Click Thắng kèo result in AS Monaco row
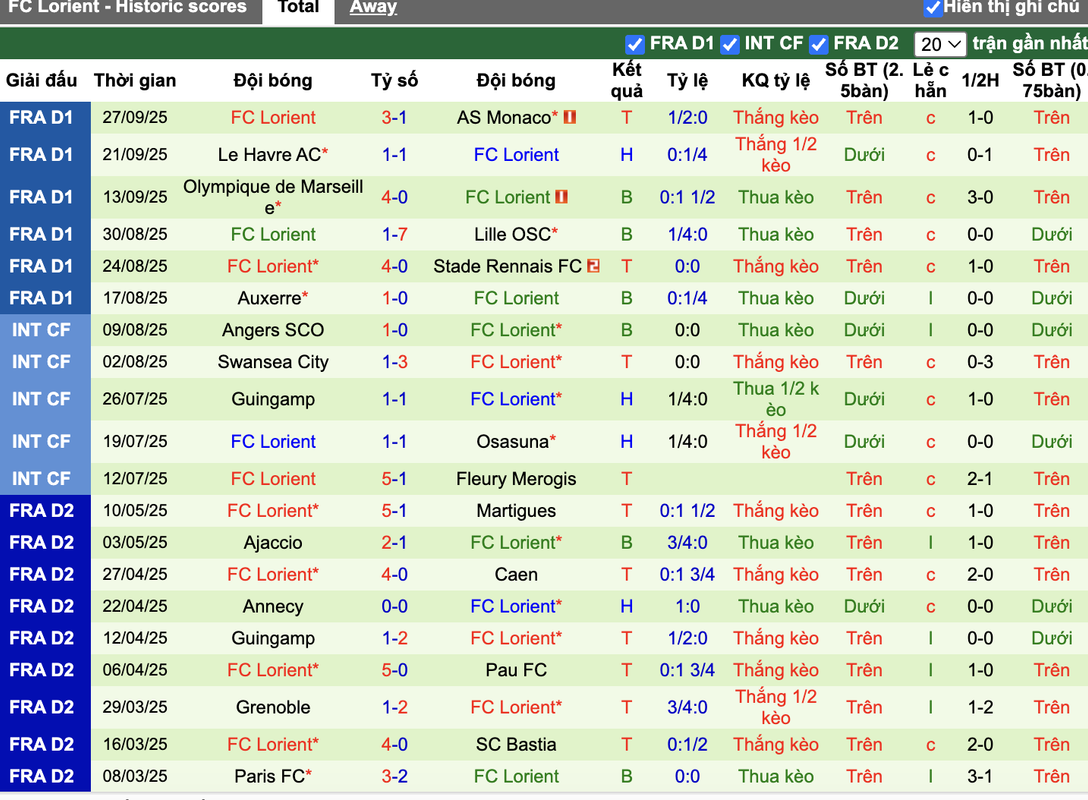1088x800 pixels. [776, 117]
